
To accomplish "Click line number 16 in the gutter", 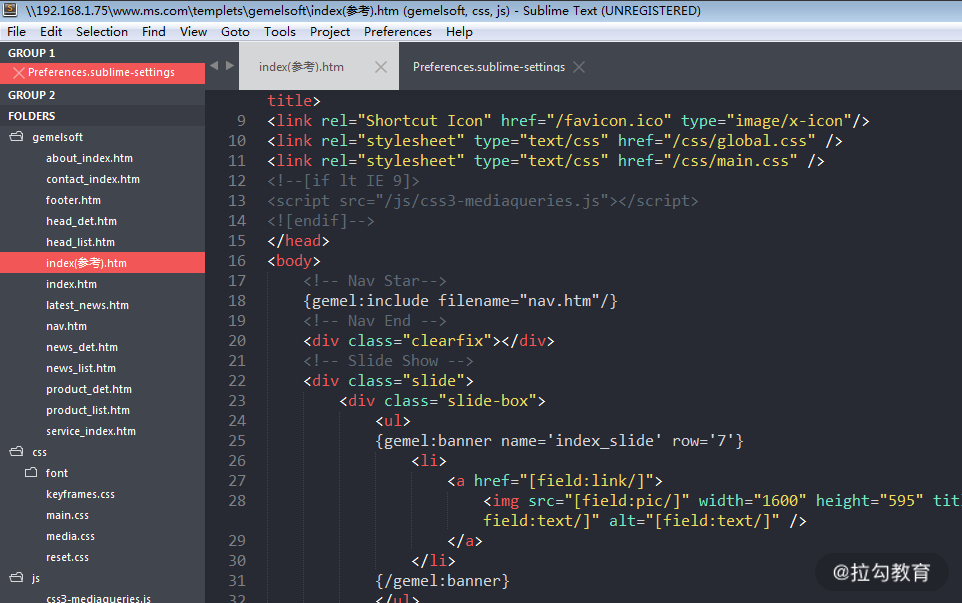I will tap(237, 261).
